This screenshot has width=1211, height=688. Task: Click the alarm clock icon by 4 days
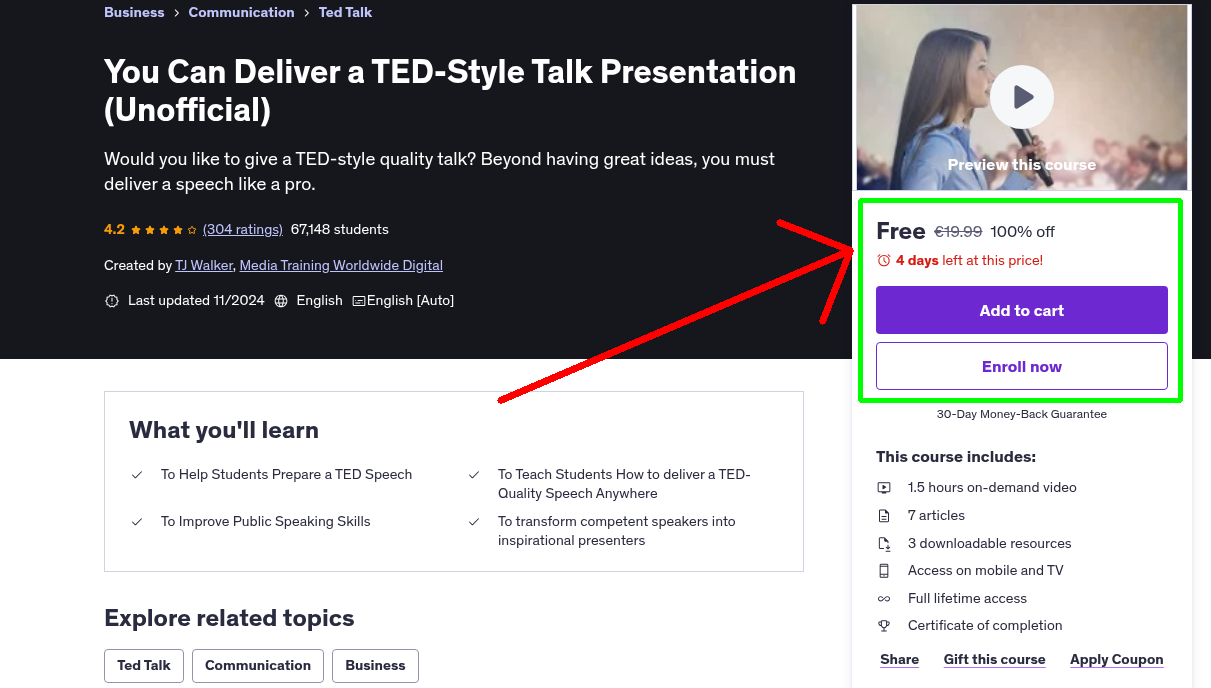point(884,260)
